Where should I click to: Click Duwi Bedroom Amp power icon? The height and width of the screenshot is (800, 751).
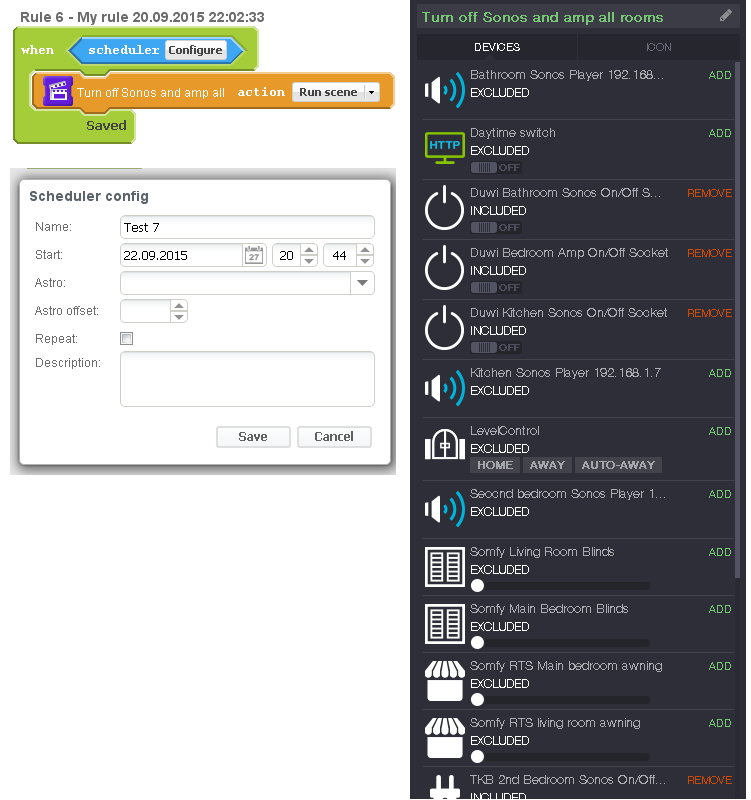tap(444, 269)
